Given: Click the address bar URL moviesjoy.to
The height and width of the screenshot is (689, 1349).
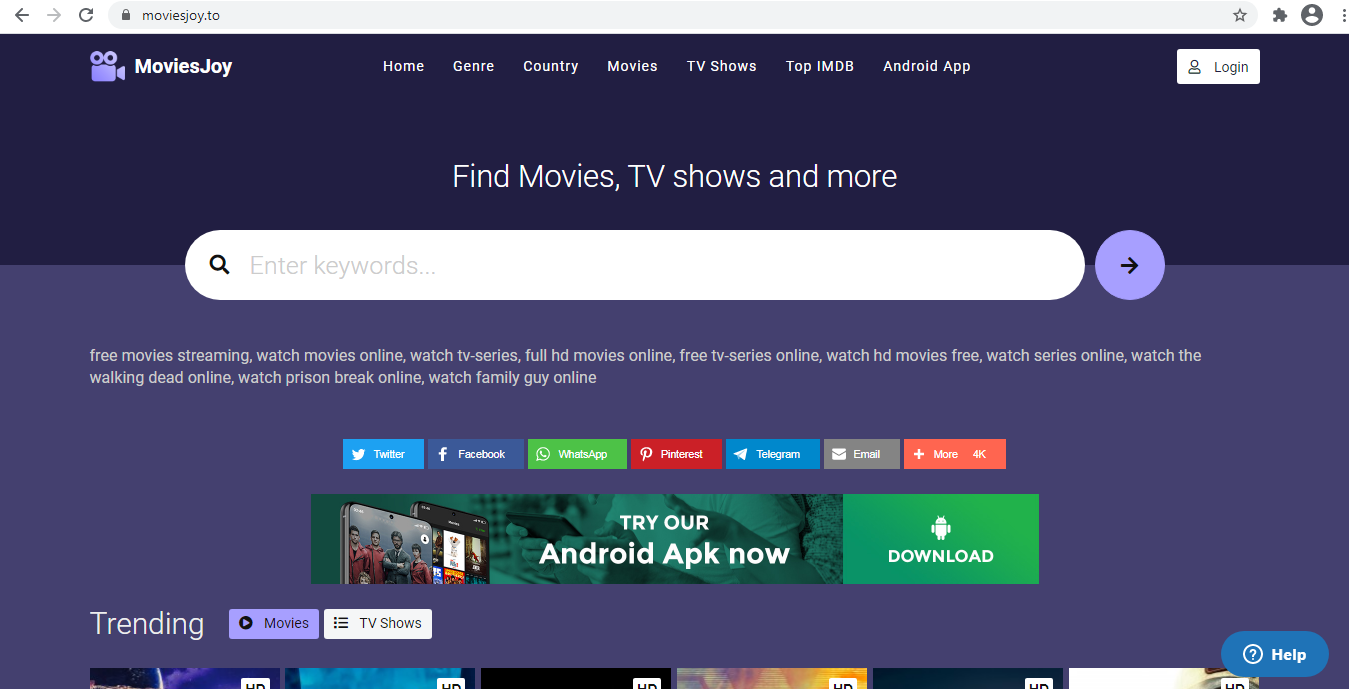Looking at the screenshot, I should pyautogui.click(x=180, y=15).
